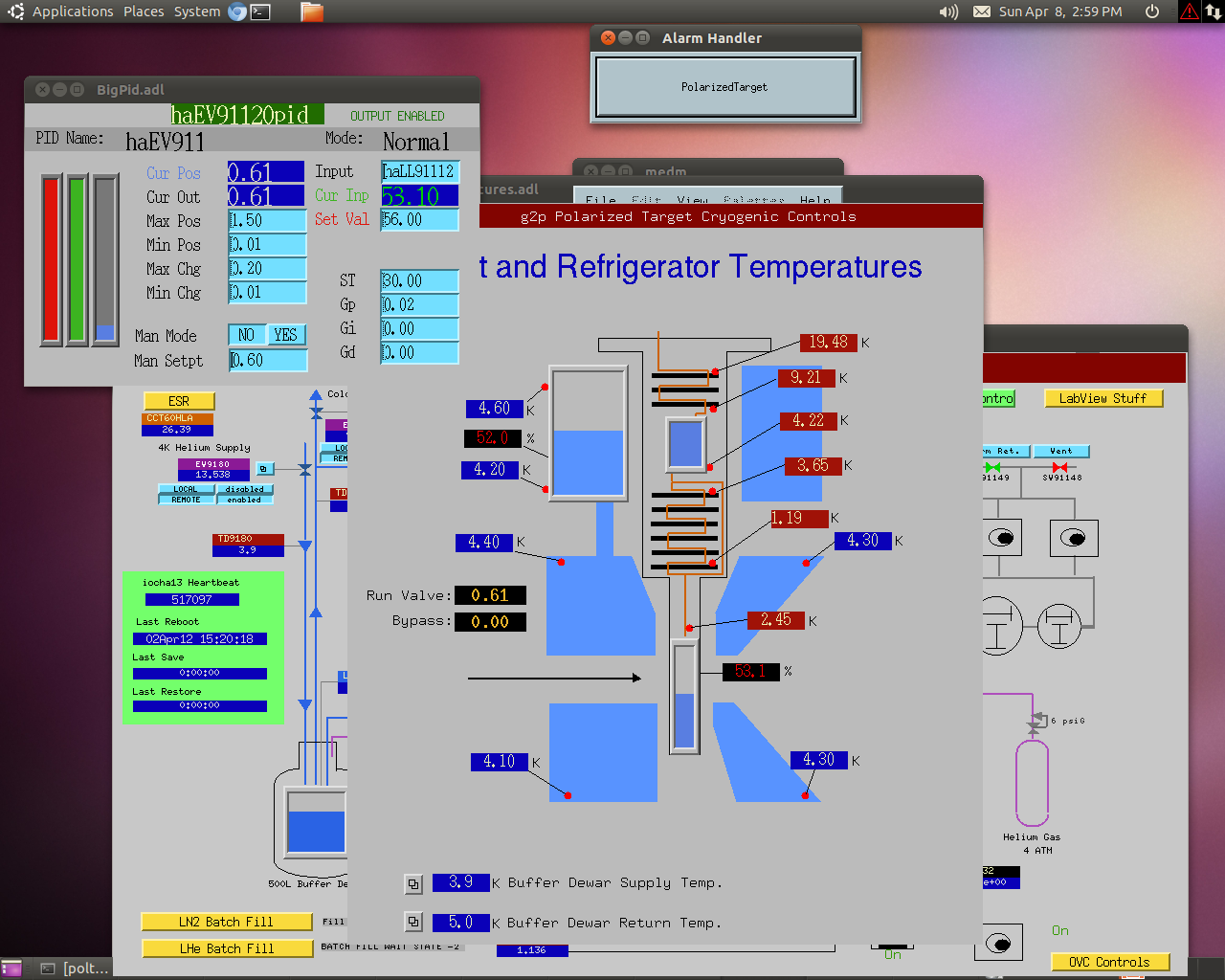Show desktop using the bottom-left panel icon

tap(11, 969)
